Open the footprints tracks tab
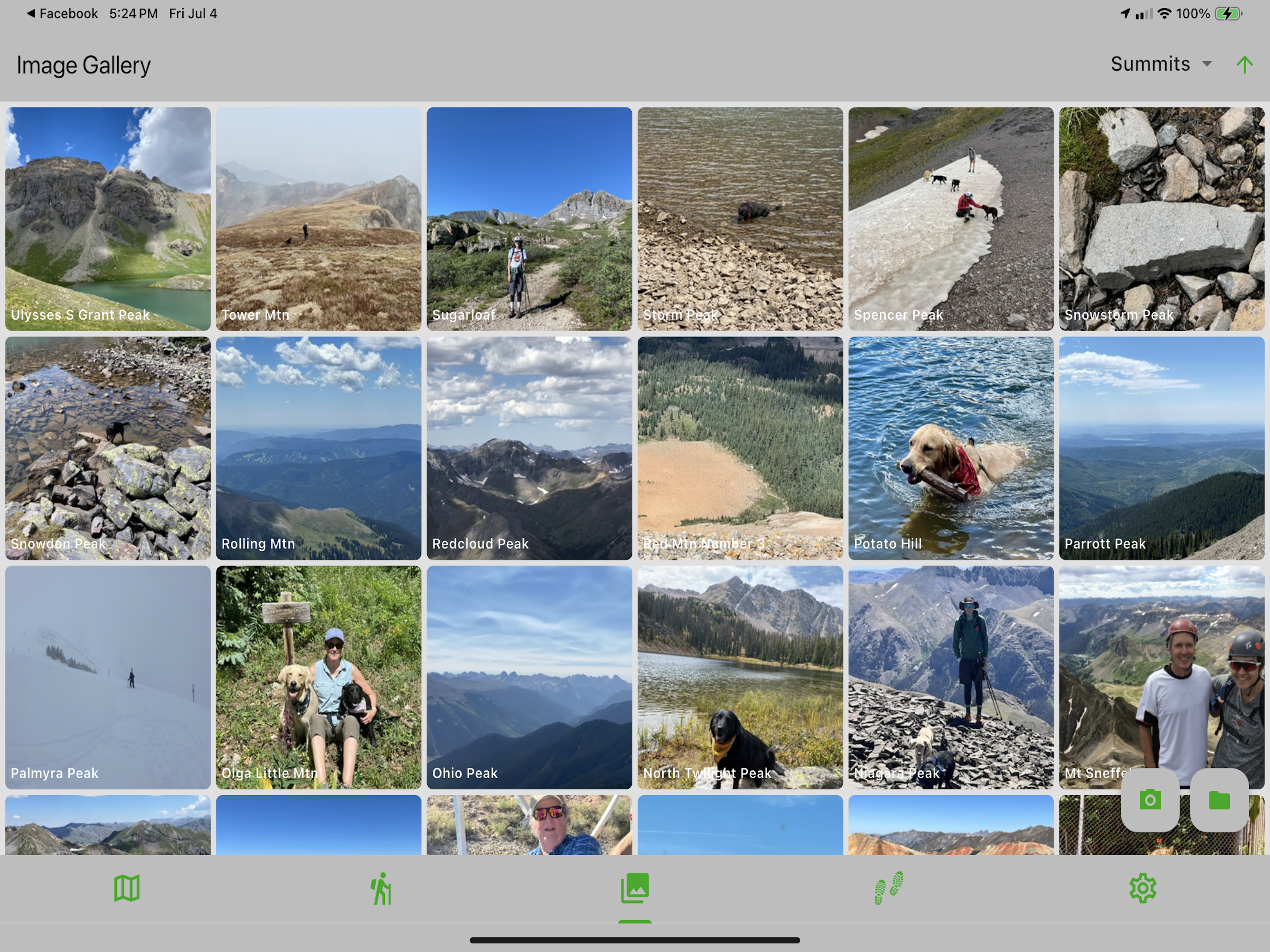The image size is (1270, 952). (889, 888)
